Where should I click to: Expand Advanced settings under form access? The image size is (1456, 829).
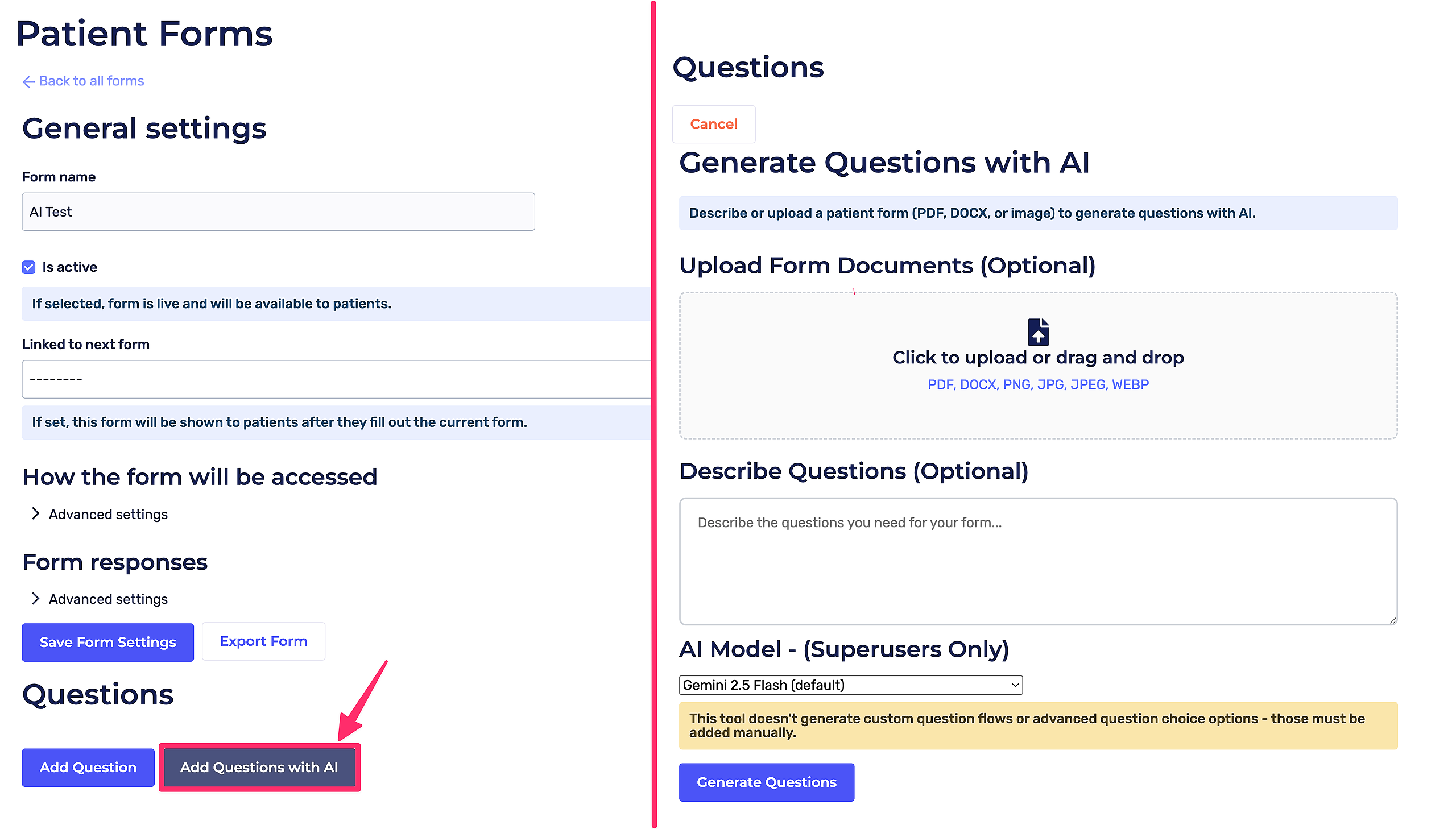click(x=107, y=514)
